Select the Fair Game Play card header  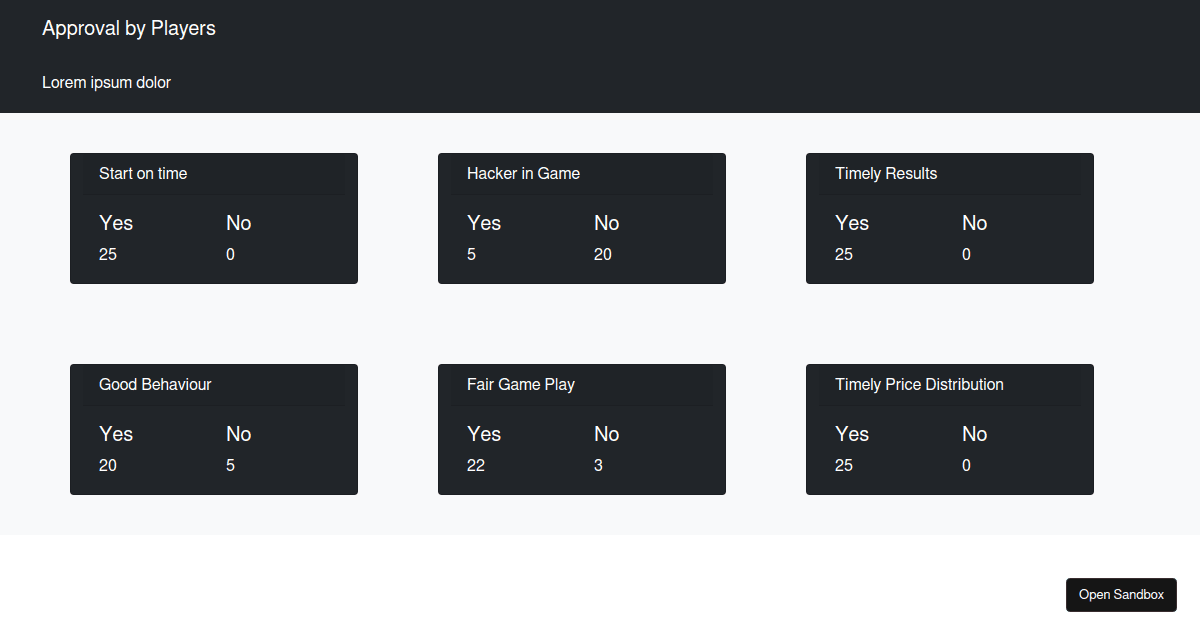521,384
